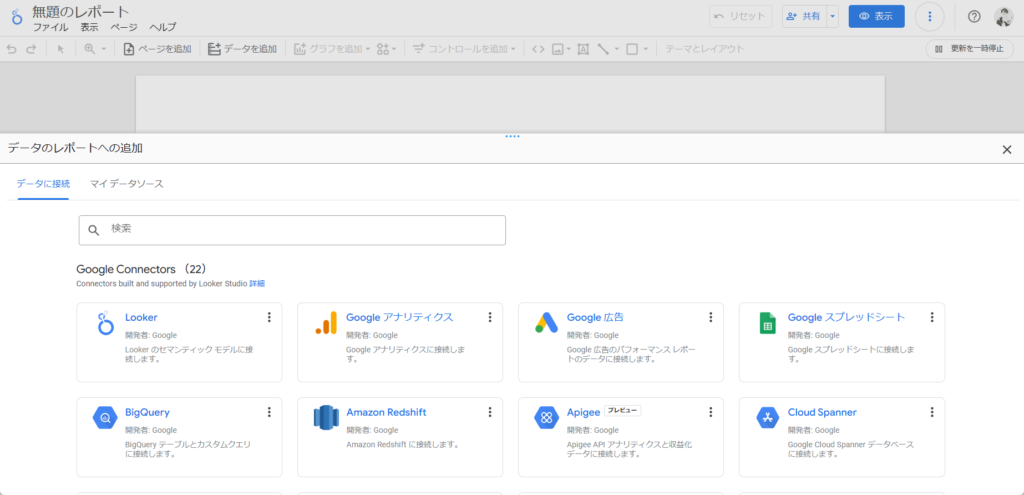Viewport: 1024px width, 495px height.
Task: Click the ページを追加 button
Action: tap(157, 49)
